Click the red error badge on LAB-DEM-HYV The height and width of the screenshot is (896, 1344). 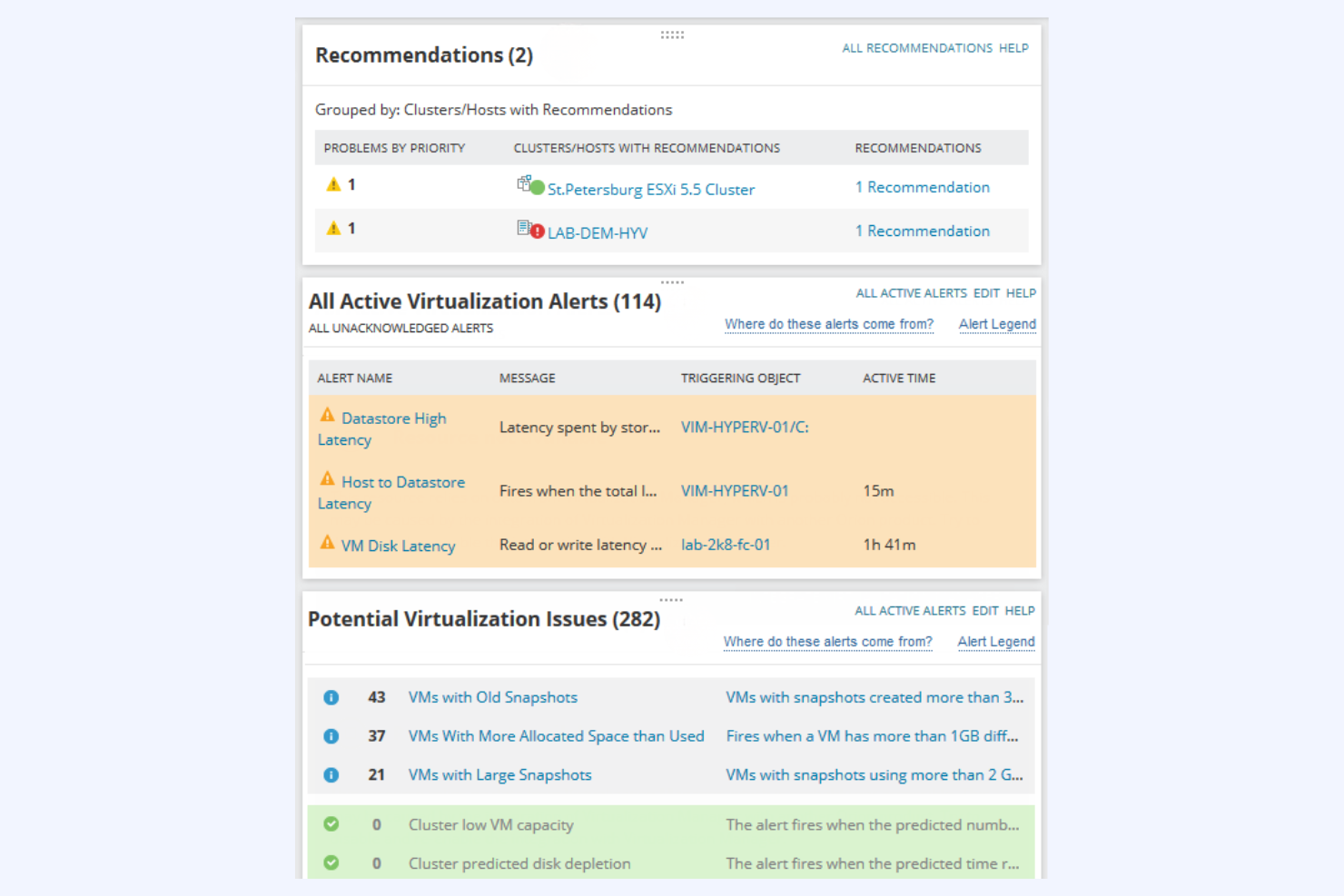pyautogui.click(x=536, y=231)
